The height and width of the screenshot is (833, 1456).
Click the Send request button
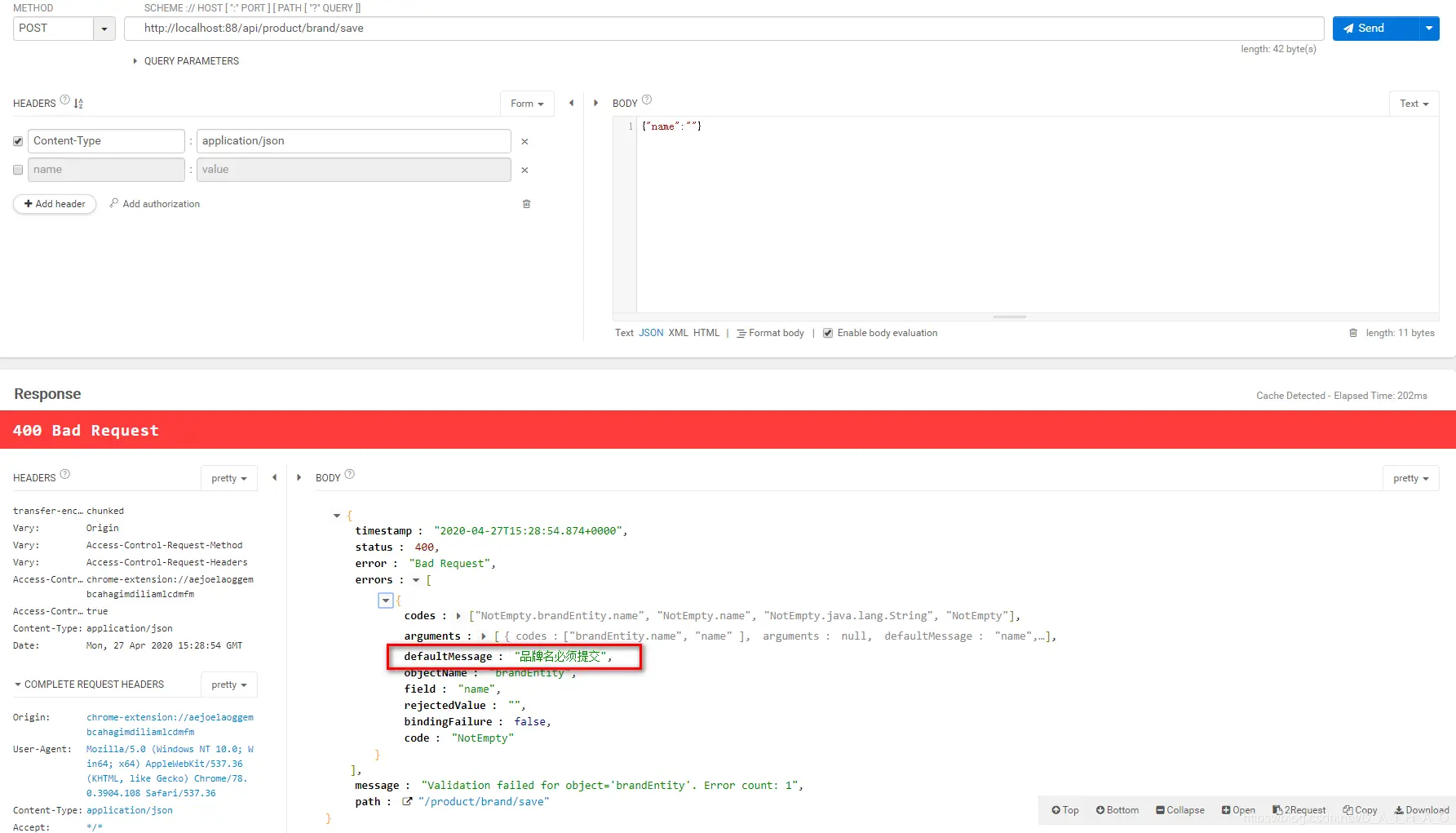click(x=1375, y=29)
